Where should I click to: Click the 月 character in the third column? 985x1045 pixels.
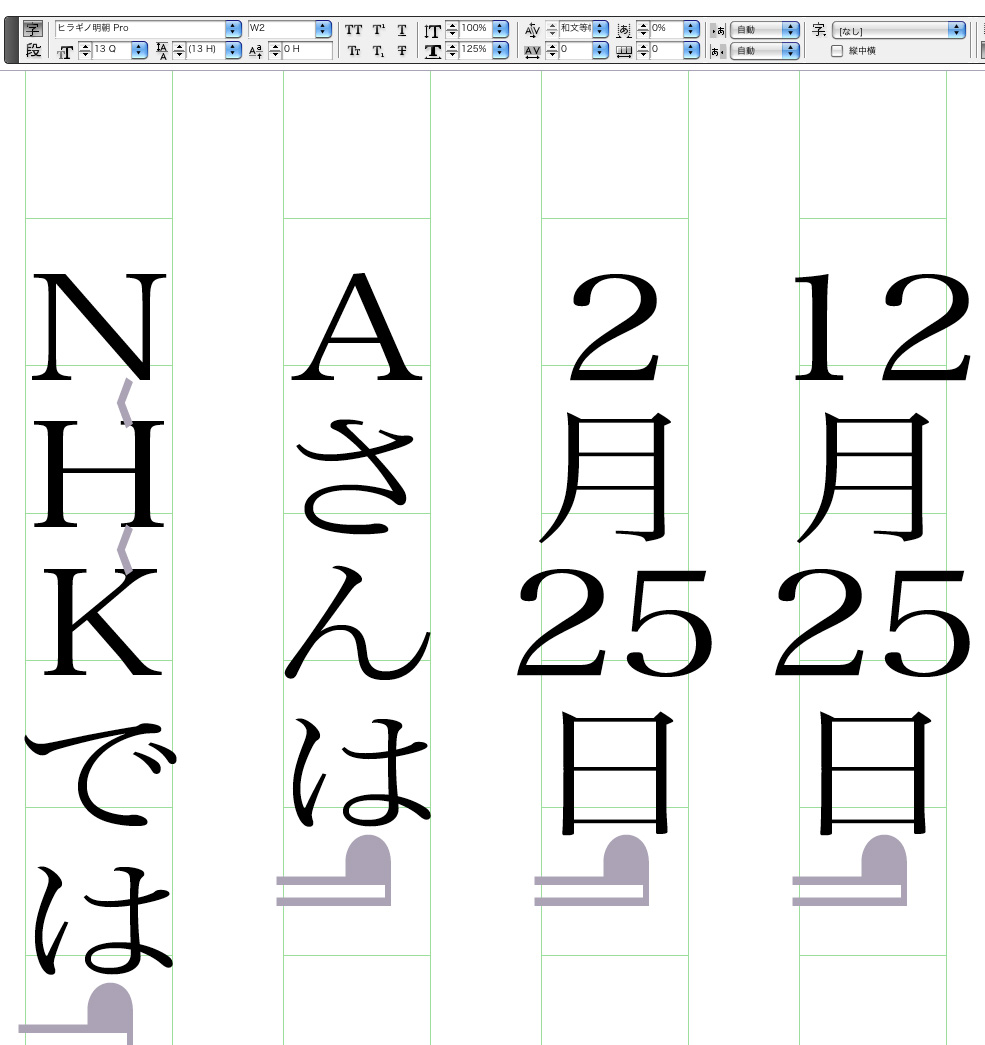pyautogui.click(x=605, y=477)
